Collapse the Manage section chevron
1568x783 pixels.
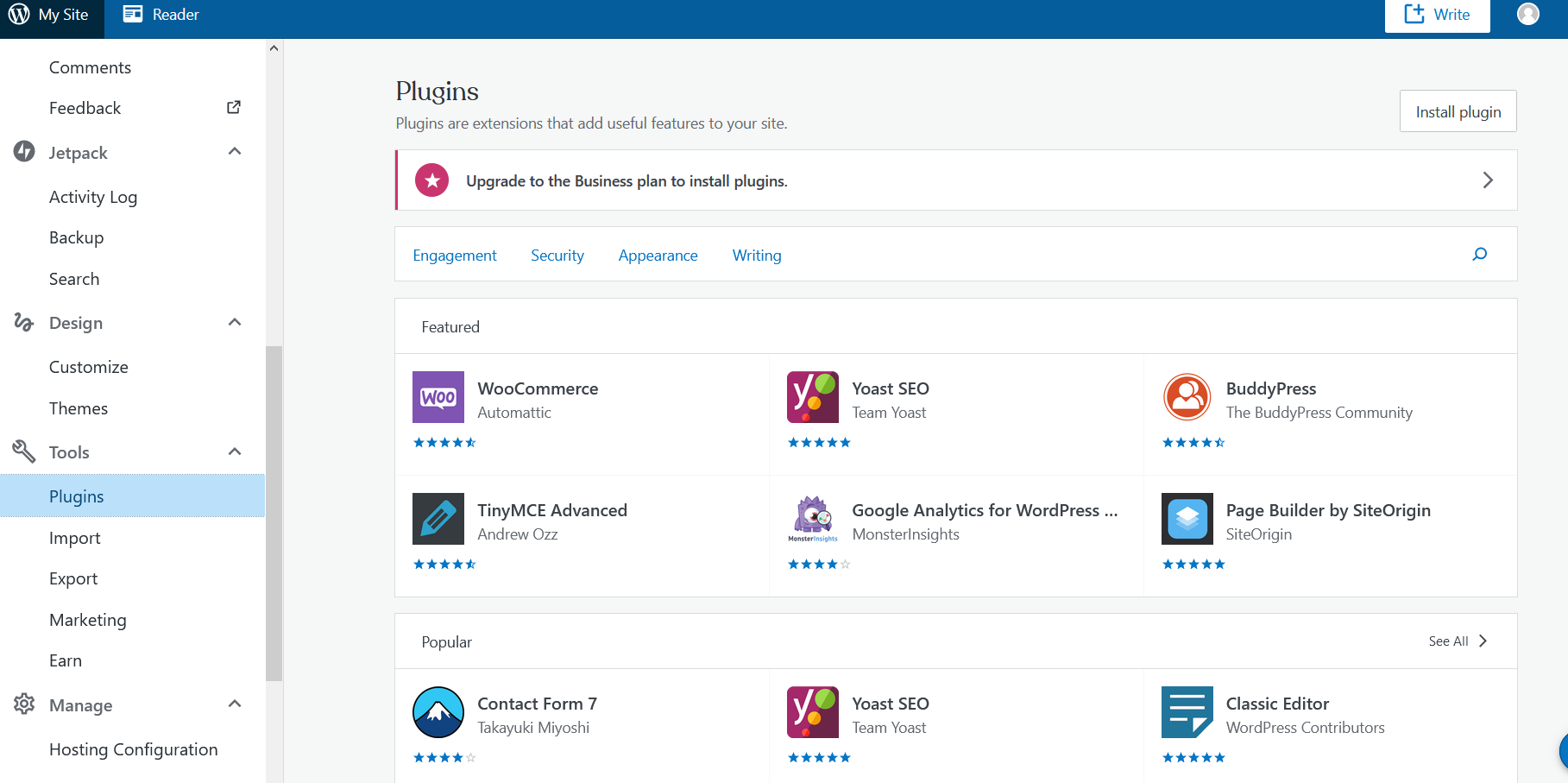tap(235, 704)
